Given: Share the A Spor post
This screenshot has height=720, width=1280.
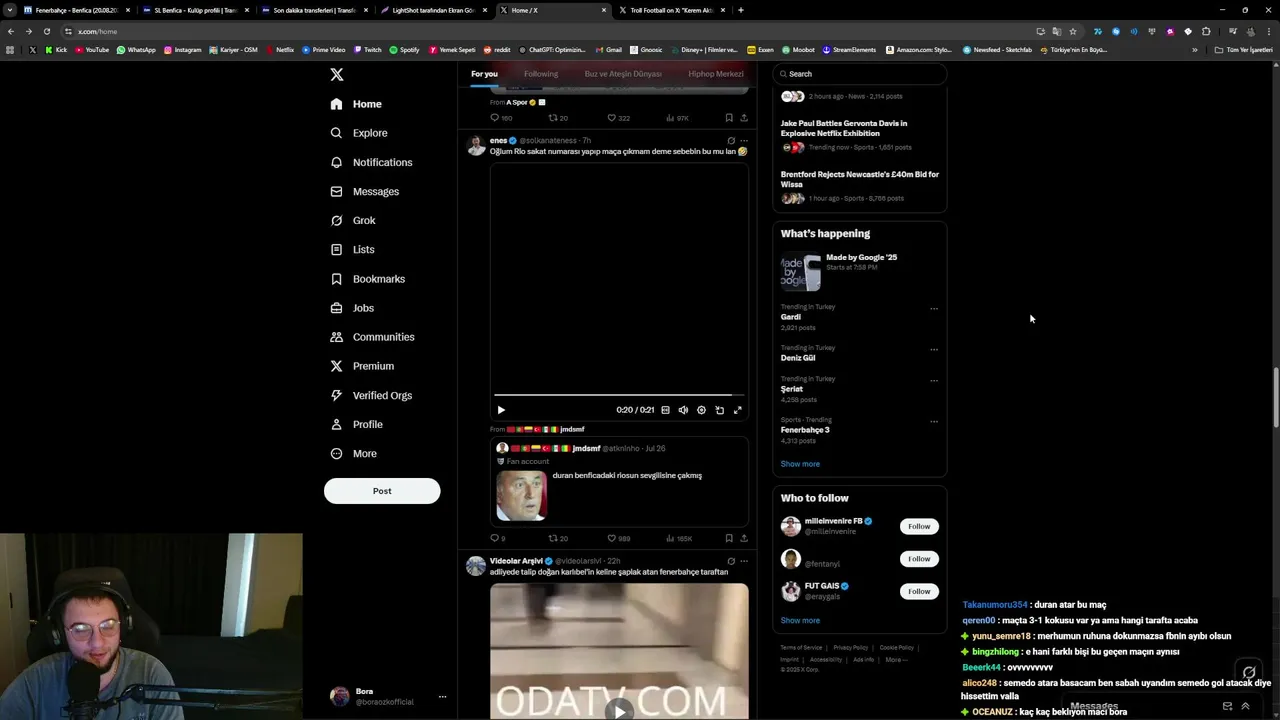Looking at the screenshot, I should pos(743,118).
